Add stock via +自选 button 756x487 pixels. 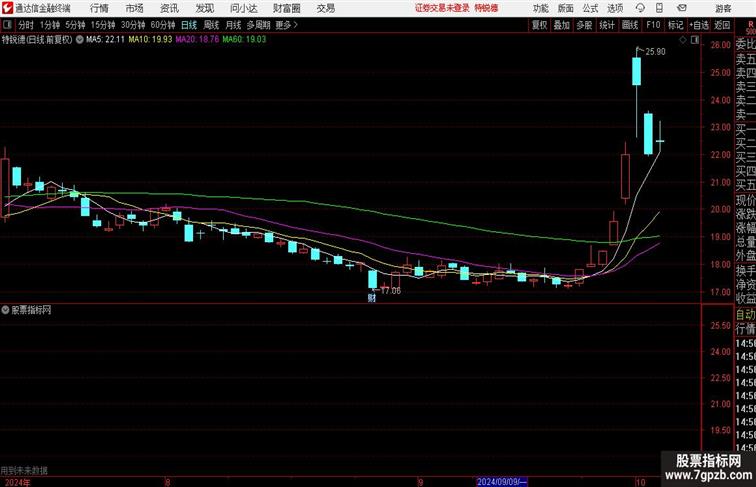click(x=699, y=25)
